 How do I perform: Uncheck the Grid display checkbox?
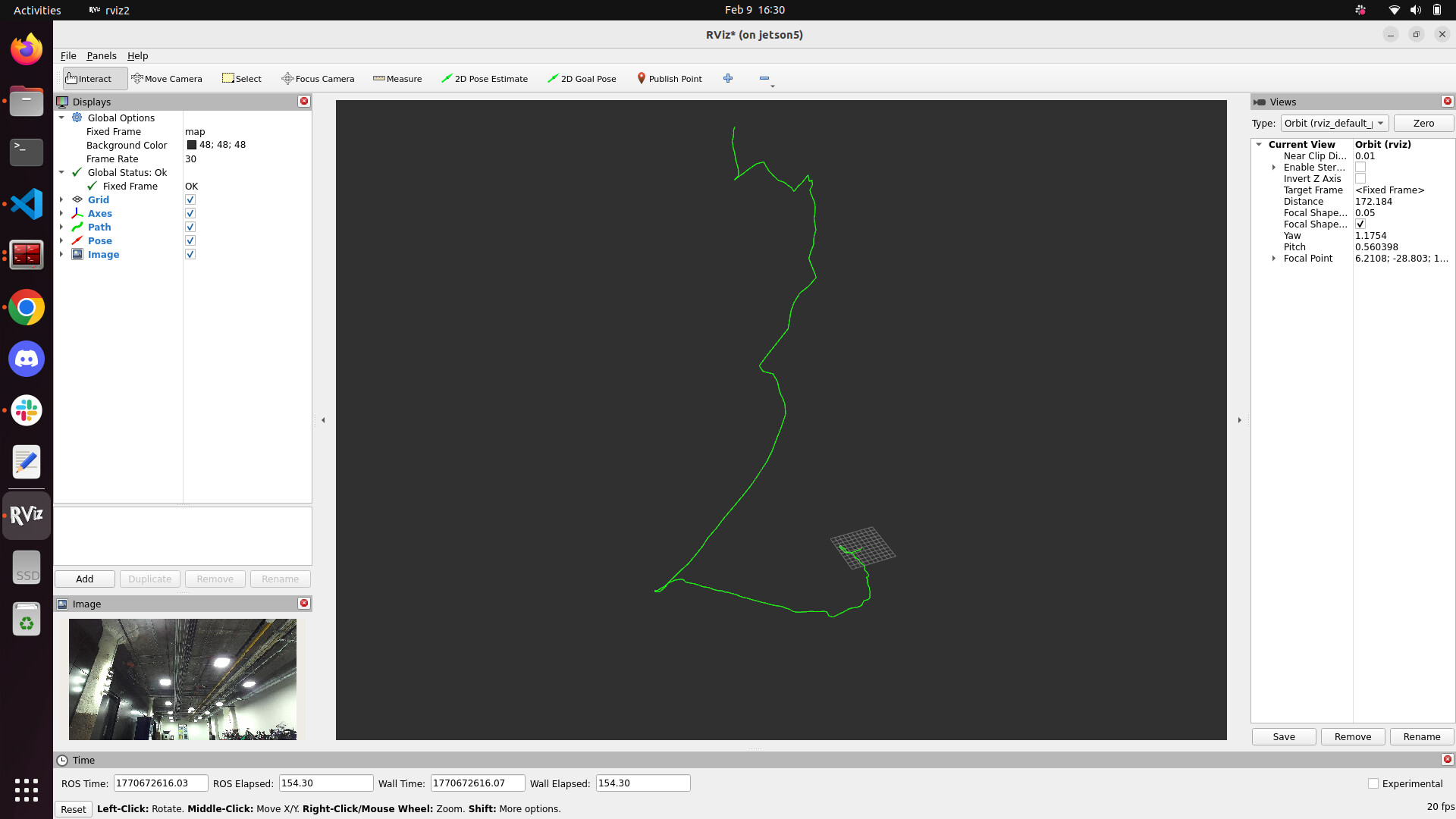click(x=190, y=200)
